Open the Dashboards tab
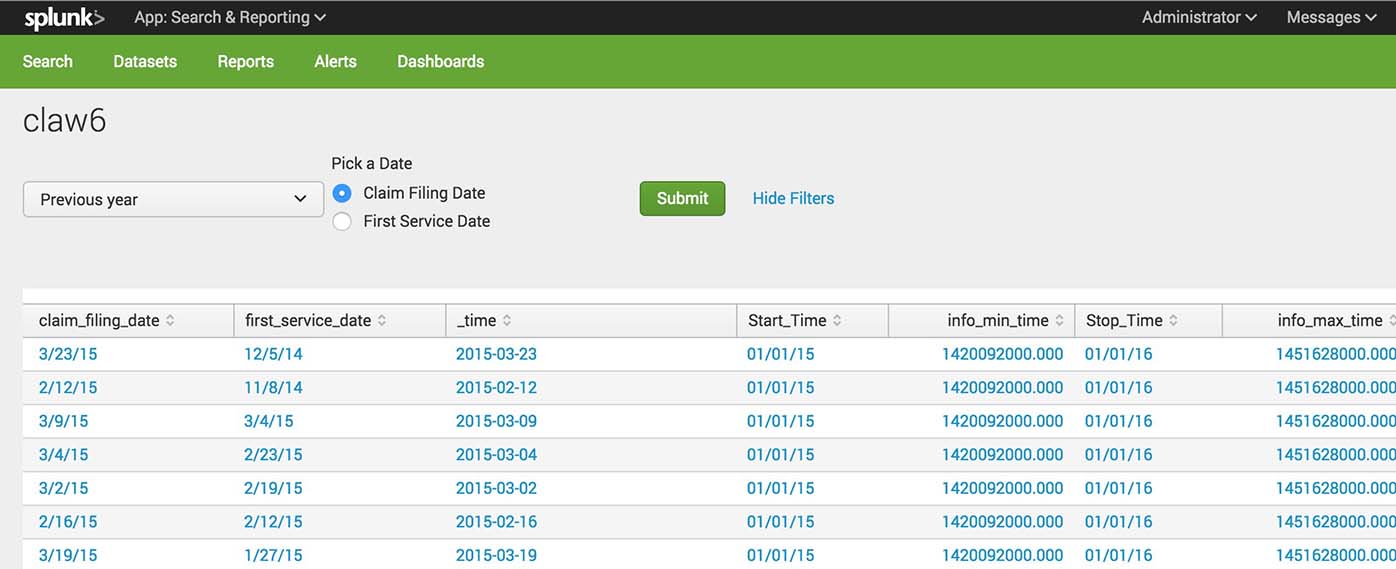Viewport: 1396px width, 569px height. click(440, 61)
